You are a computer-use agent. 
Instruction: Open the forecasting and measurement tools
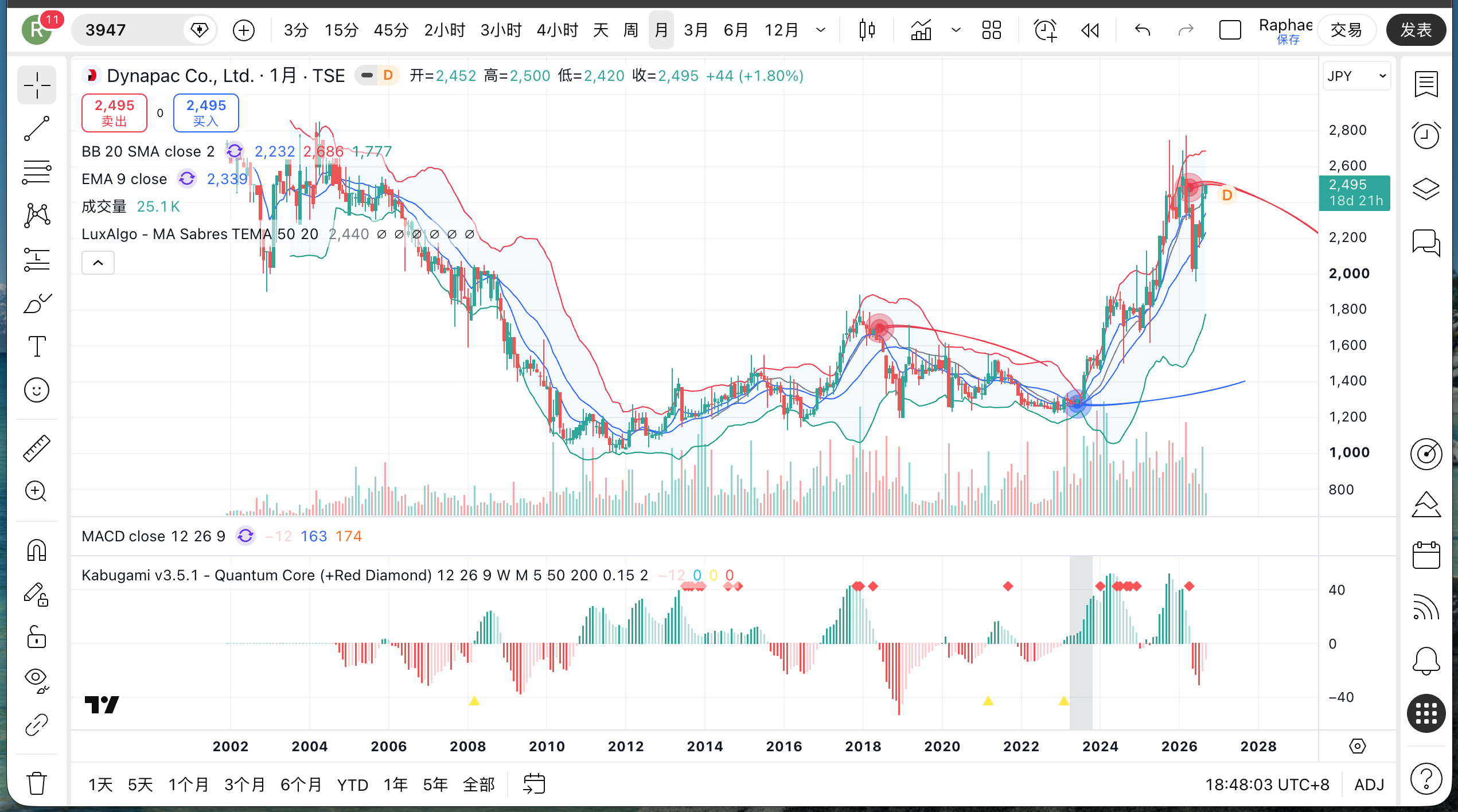37,259
